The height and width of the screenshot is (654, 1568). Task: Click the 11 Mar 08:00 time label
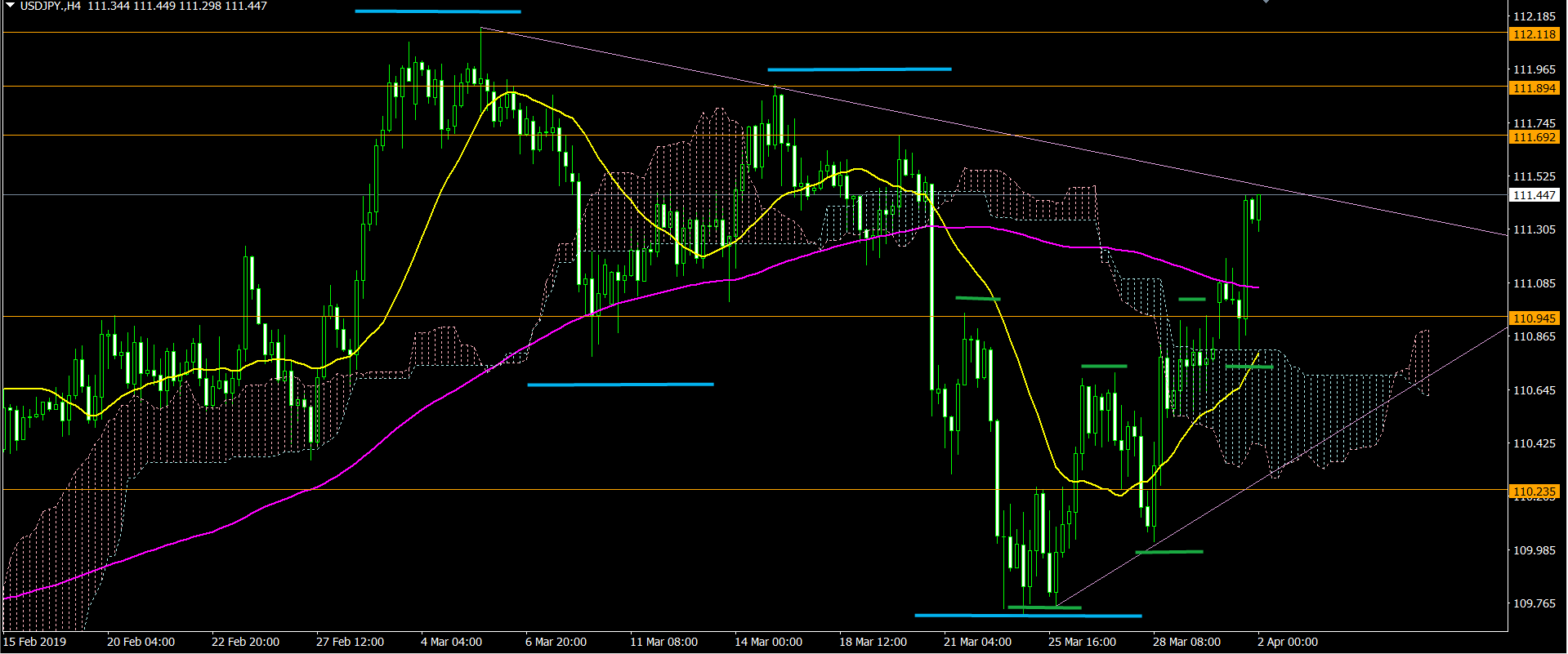pyautogui.click(x=663, y=642)
